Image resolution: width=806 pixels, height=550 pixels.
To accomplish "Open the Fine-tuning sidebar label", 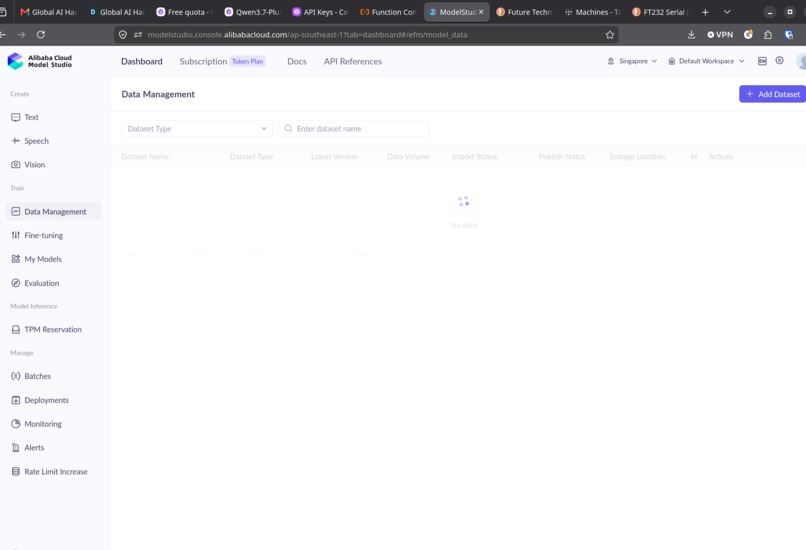I will point(44,235).
